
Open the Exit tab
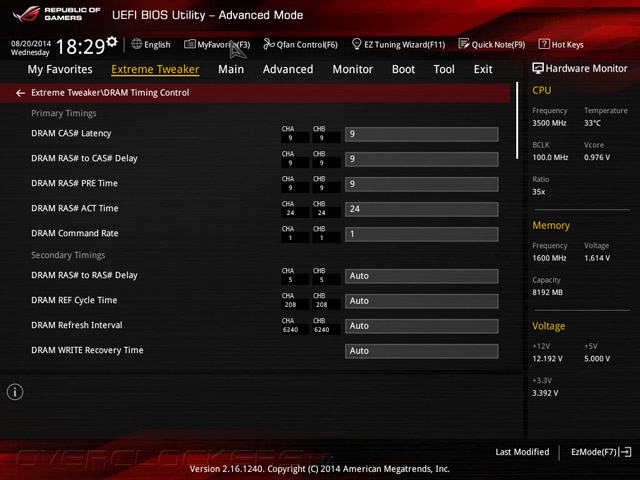(x=483, y=69)
